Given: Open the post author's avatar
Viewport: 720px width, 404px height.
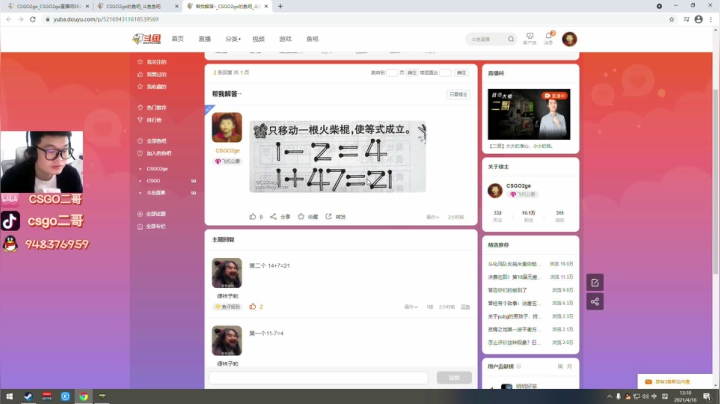Looking at the screenshot, I should 227,128.
